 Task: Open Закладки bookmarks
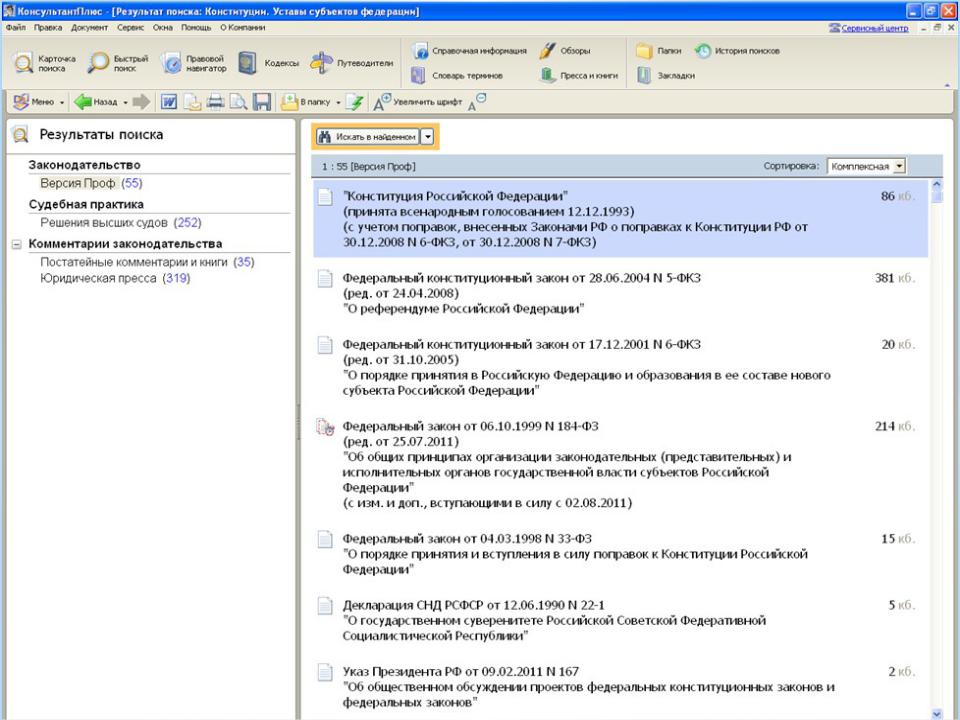click(x=666, y=75)
